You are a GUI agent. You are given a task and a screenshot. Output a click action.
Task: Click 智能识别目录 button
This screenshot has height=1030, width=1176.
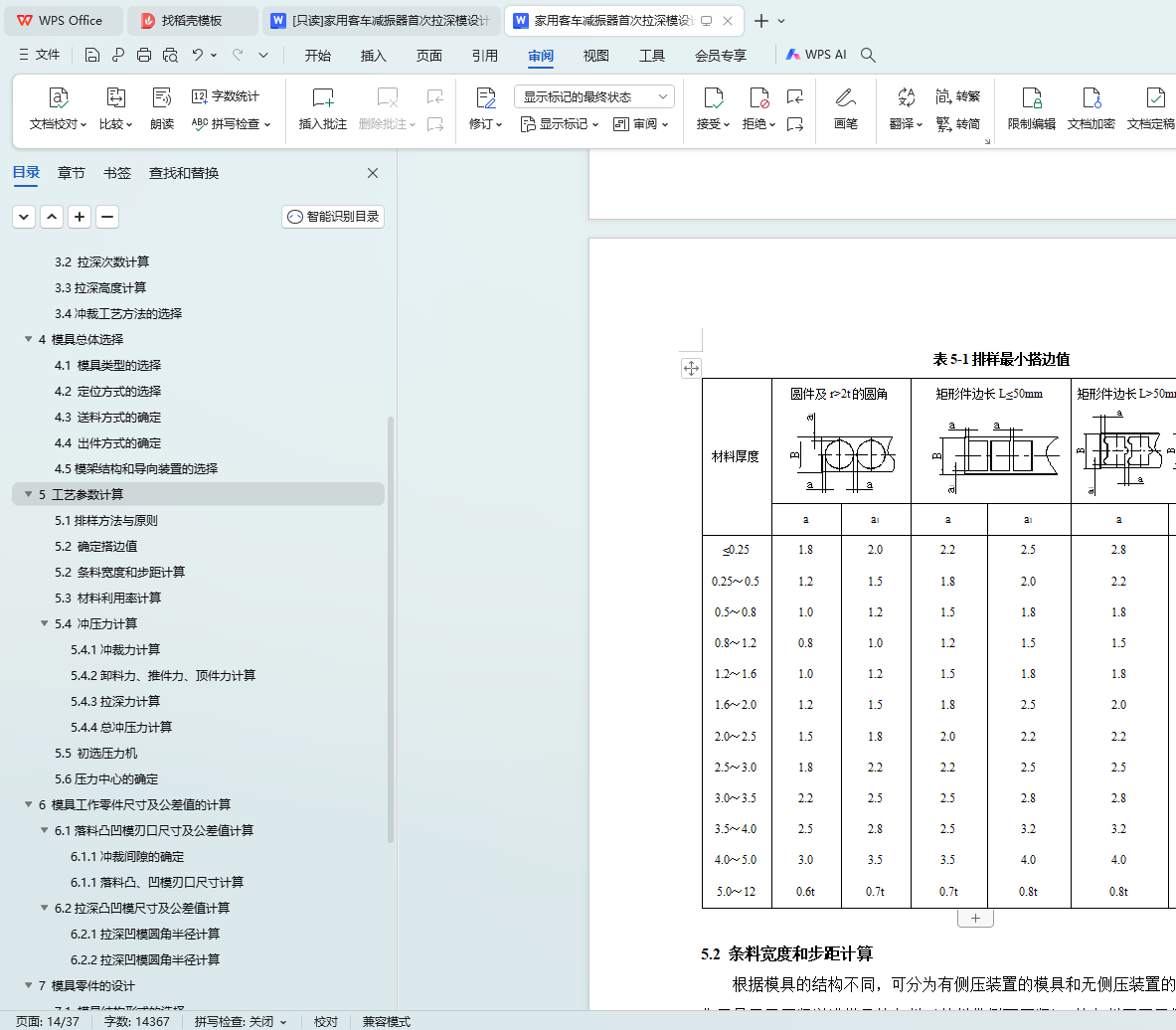(x=333, y=217)
